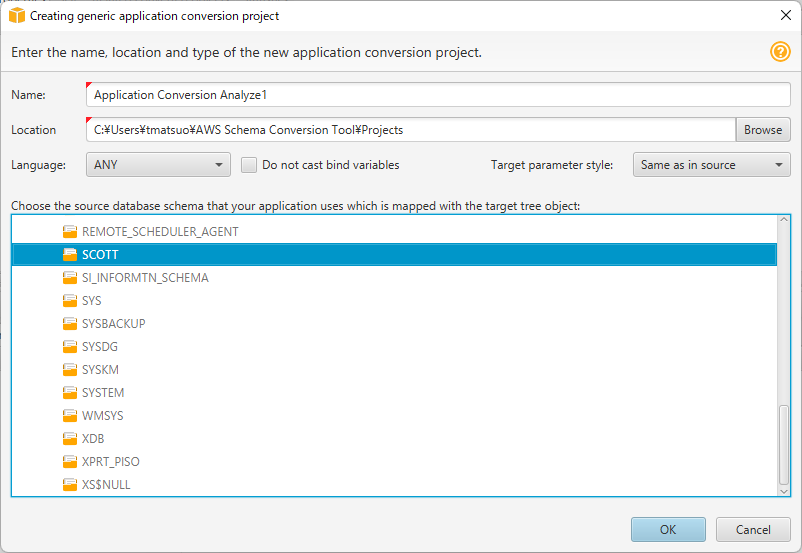802x553 pixels.
Task: Select XPRT_PISO in the schema list
Action: (110, 462)
